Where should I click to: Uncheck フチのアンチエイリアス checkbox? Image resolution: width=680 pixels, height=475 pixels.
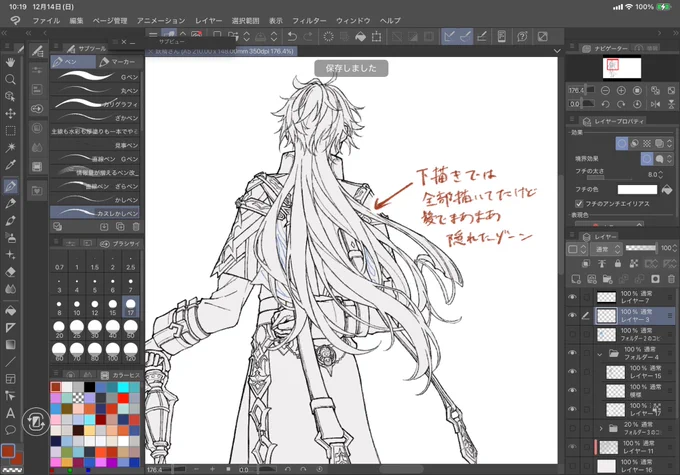point(579,203)
